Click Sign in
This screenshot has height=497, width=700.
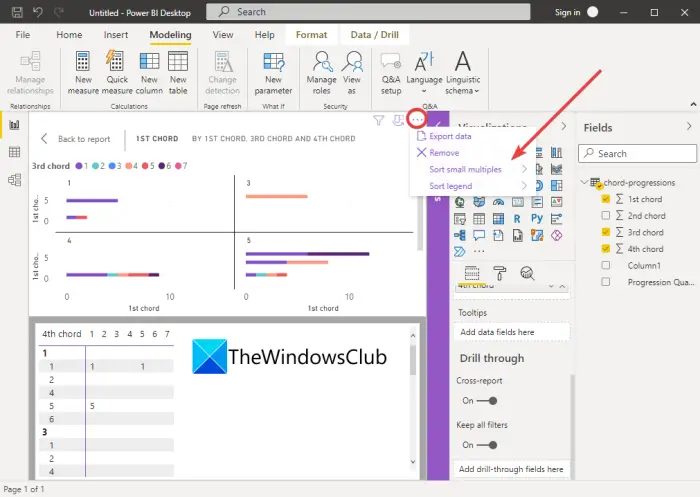(x=567, y=12)
